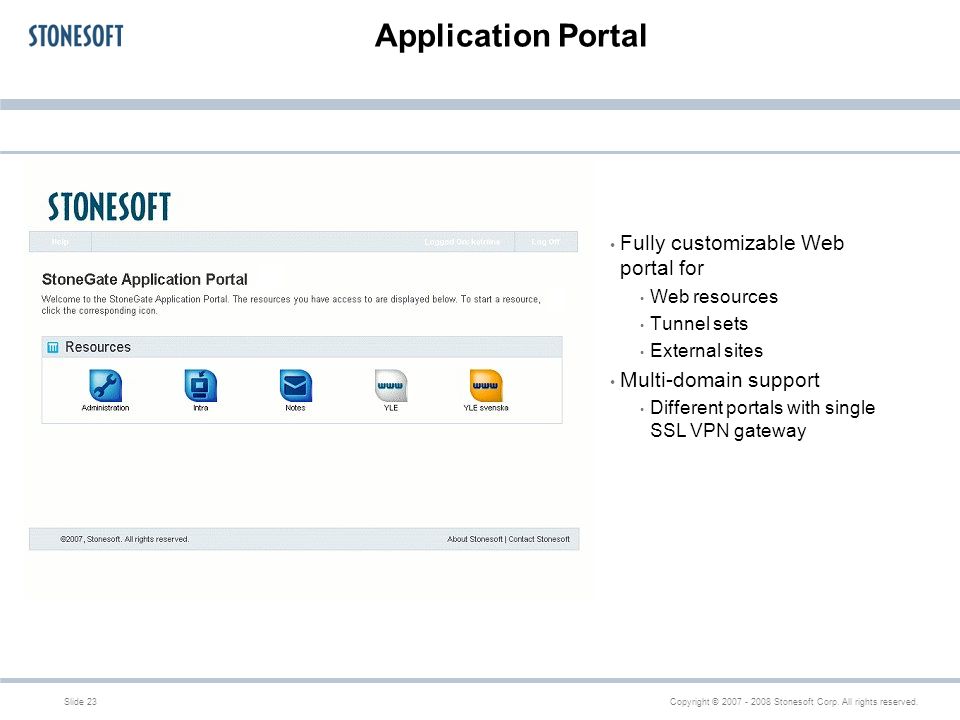The image size is (960, 720).
Task: Select the 'Tunnel sets' bullet
Action: tap(699, 324)
